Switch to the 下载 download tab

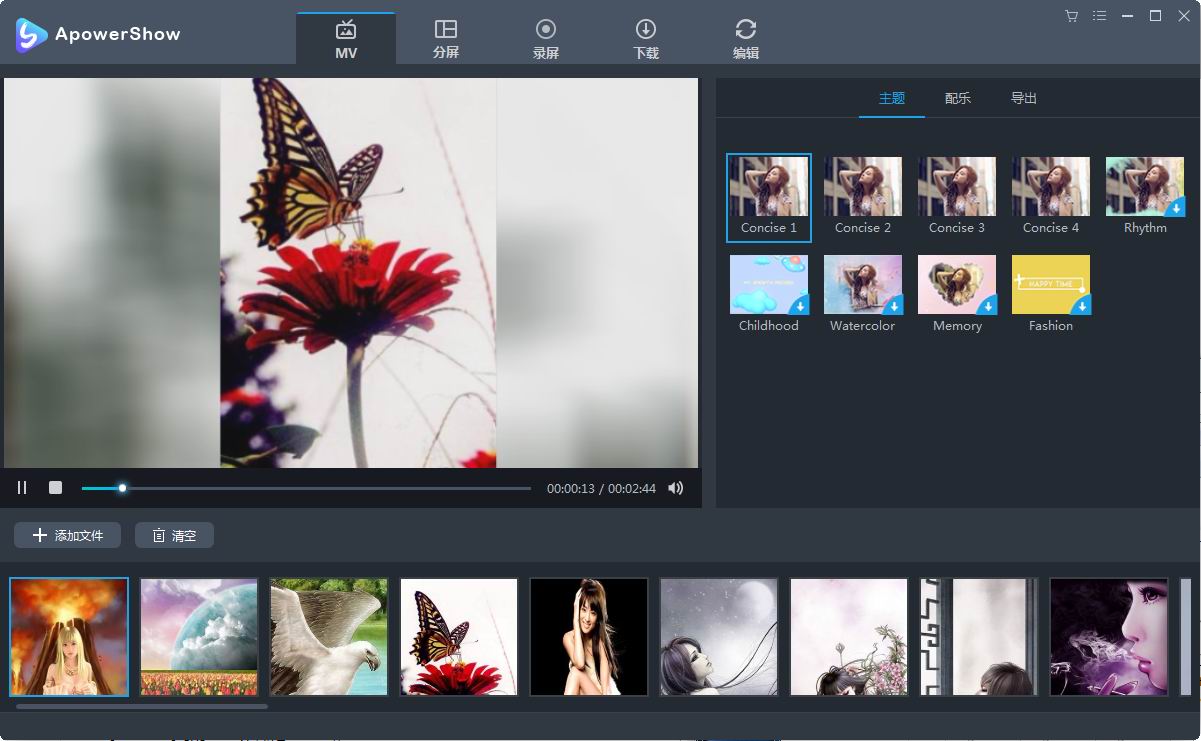pyautogui.click(x=646, y=37)
